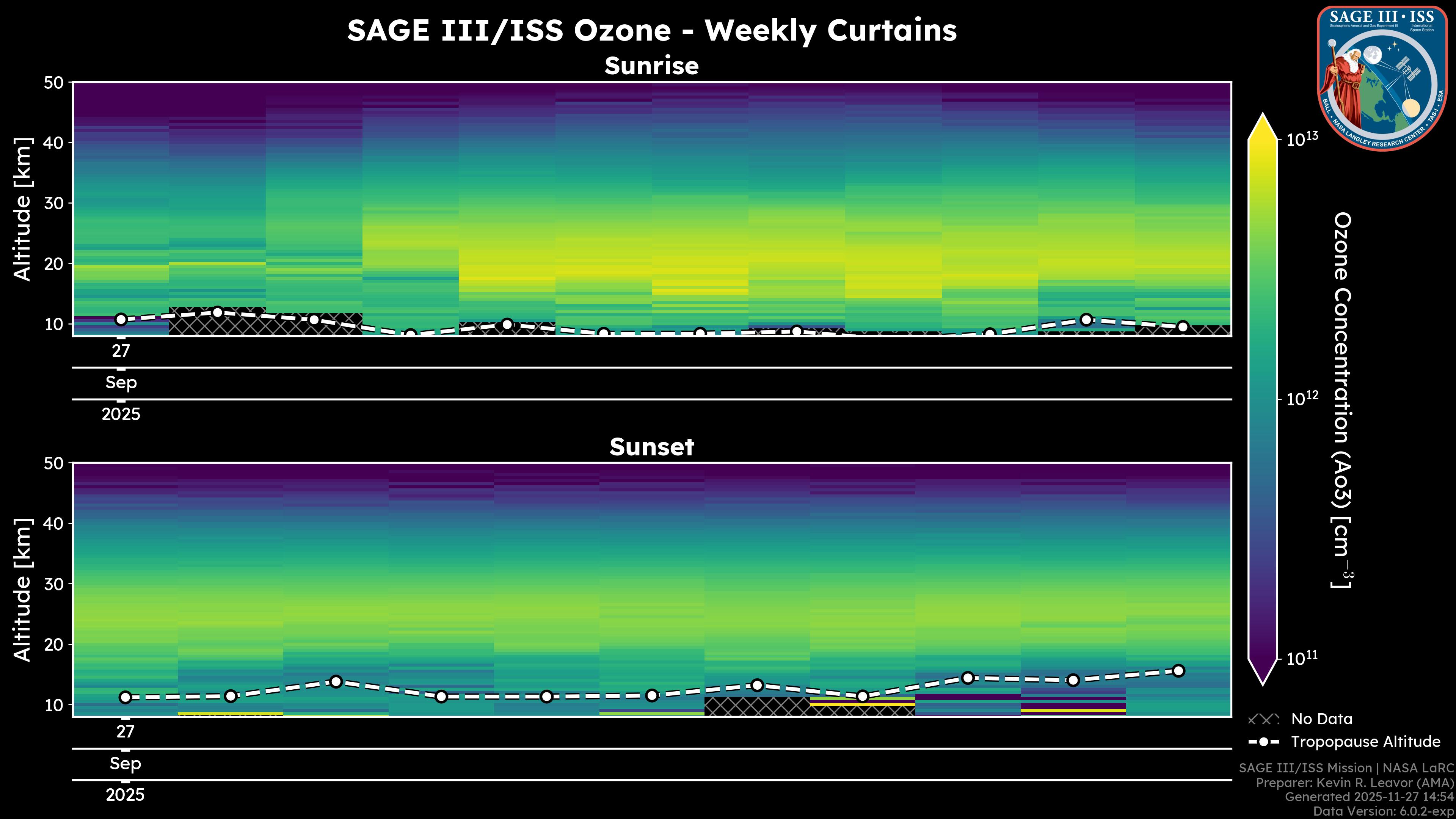This screenshot has width=1456, height=819.
Task: Click the Sunset hatched no-data region
Action: coord(758,706)
